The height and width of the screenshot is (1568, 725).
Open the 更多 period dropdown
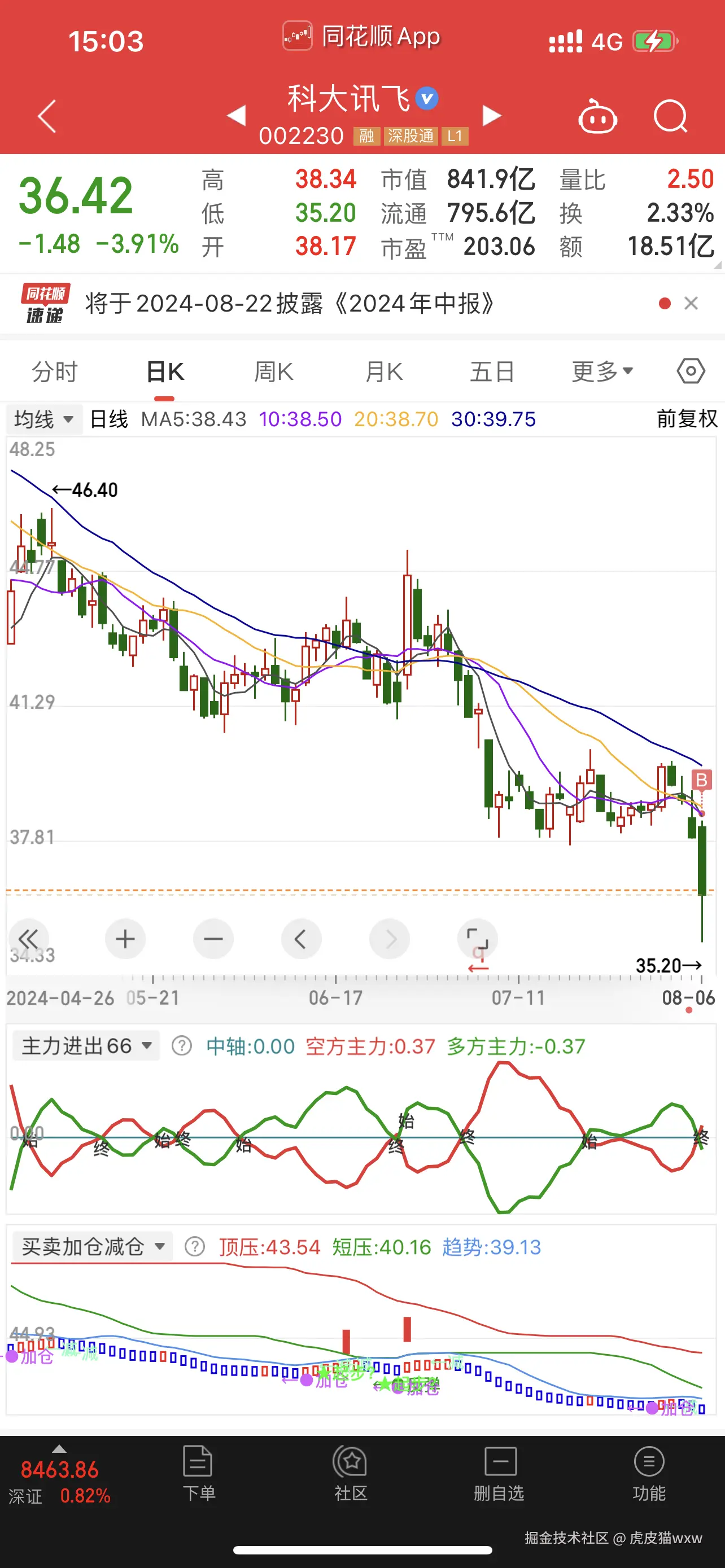click(x=602, y=371)
